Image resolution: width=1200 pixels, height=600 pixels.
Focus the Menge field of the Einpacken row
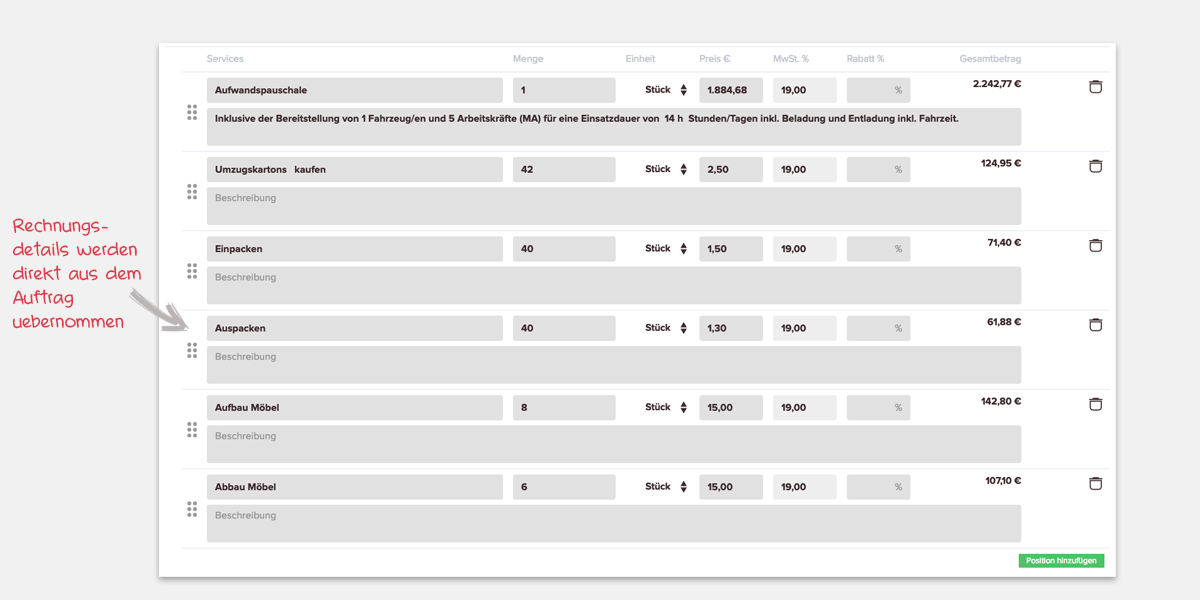[x=564, y=249]
